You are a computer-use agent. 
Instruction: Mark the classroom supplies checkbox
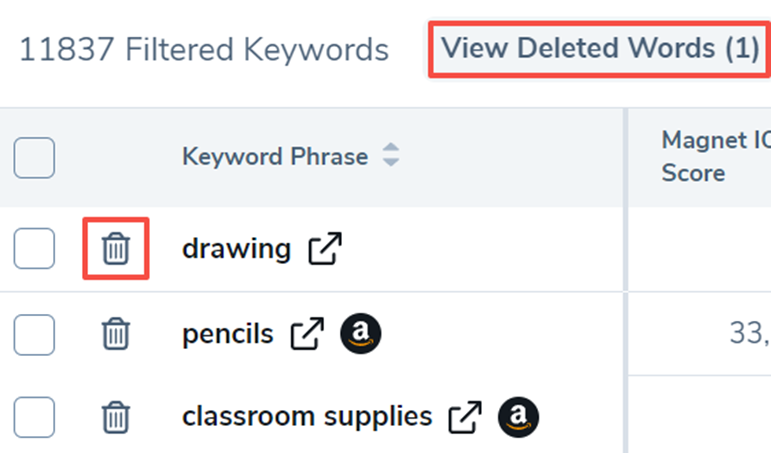coord(34,417)
